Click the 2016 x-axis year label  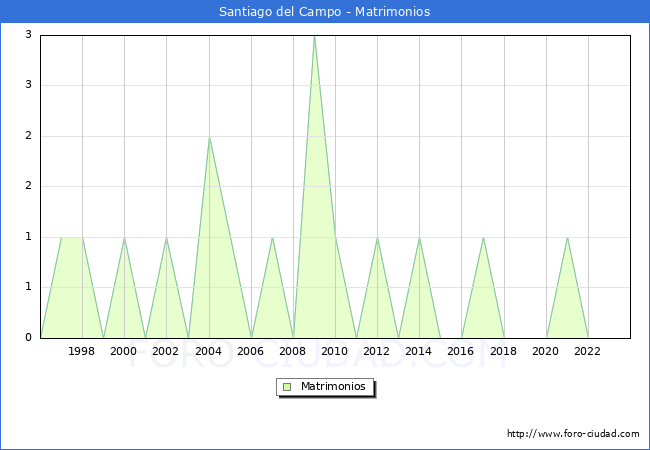[x=461, y=351]
